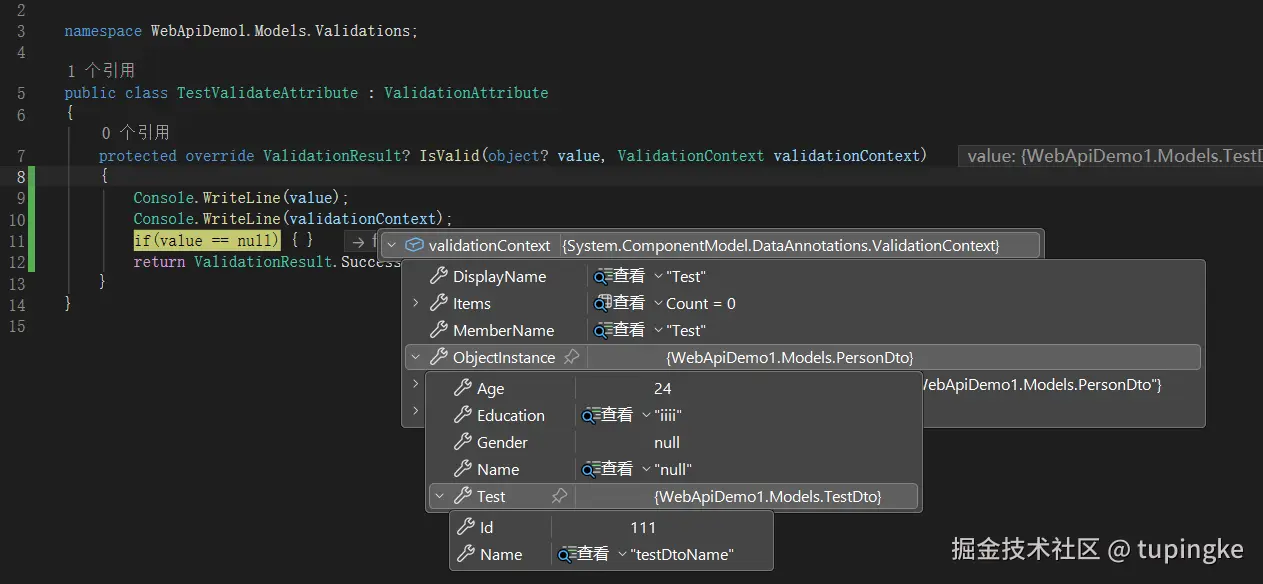Viewport: 1263px width, 584px height.
Task: Select the Age value 24
Action: (x=662, y=388)
